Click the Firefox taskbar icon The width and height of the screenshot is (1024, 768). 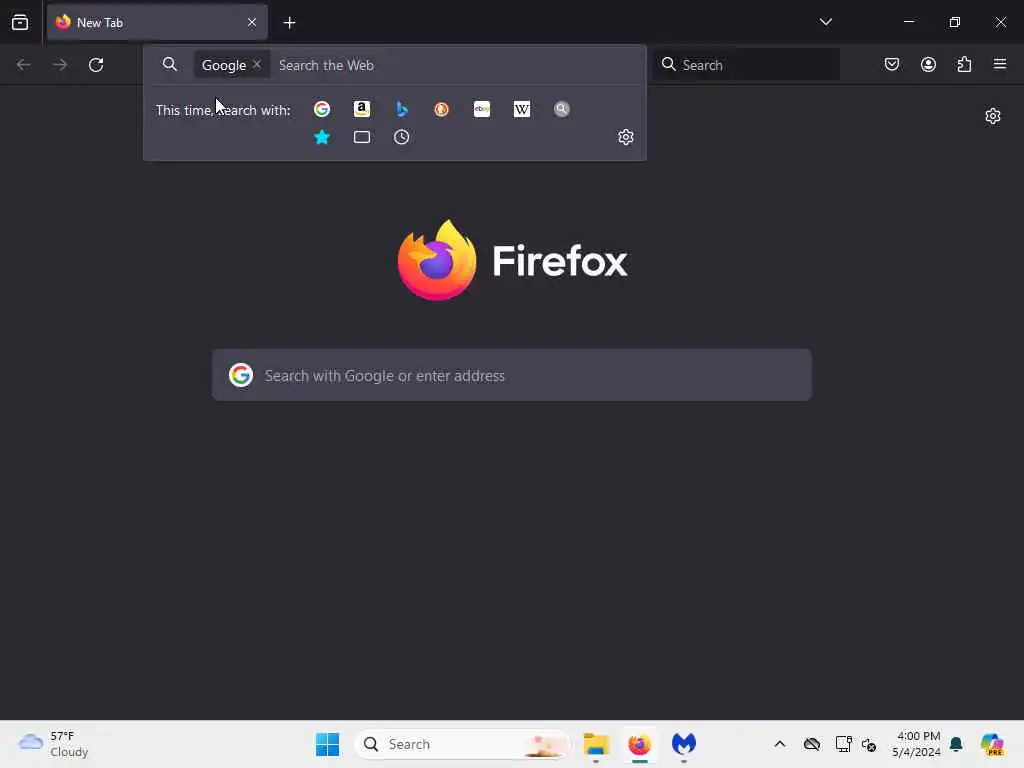639,744
